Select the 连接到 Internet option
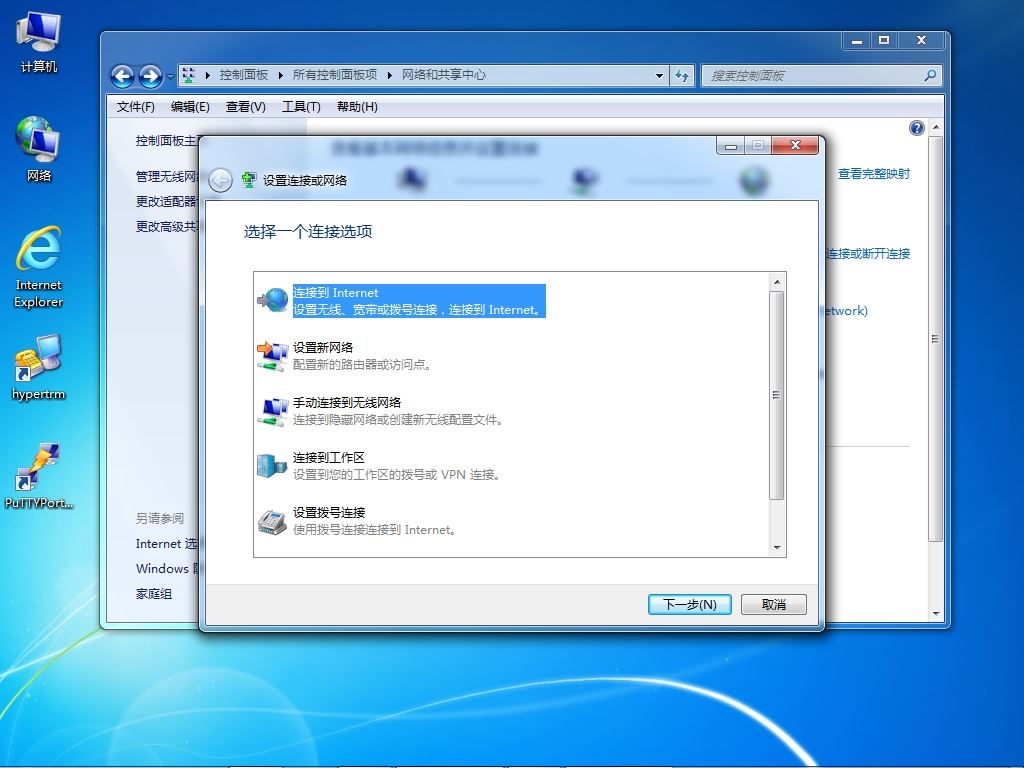This screenshot has height=768, width=1024. tap(419, 301)
